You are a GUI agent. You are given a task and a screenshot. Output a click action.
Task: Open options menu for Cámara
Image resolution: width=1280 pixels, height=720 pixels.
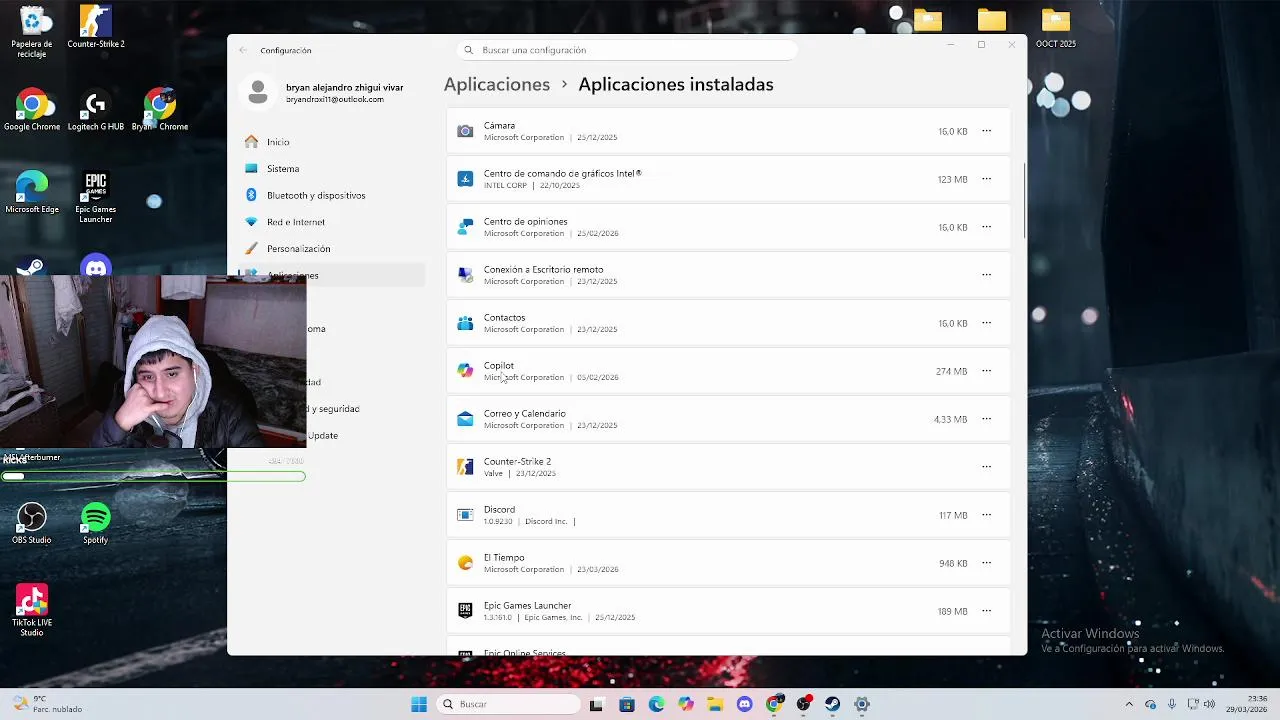(986, 131)
